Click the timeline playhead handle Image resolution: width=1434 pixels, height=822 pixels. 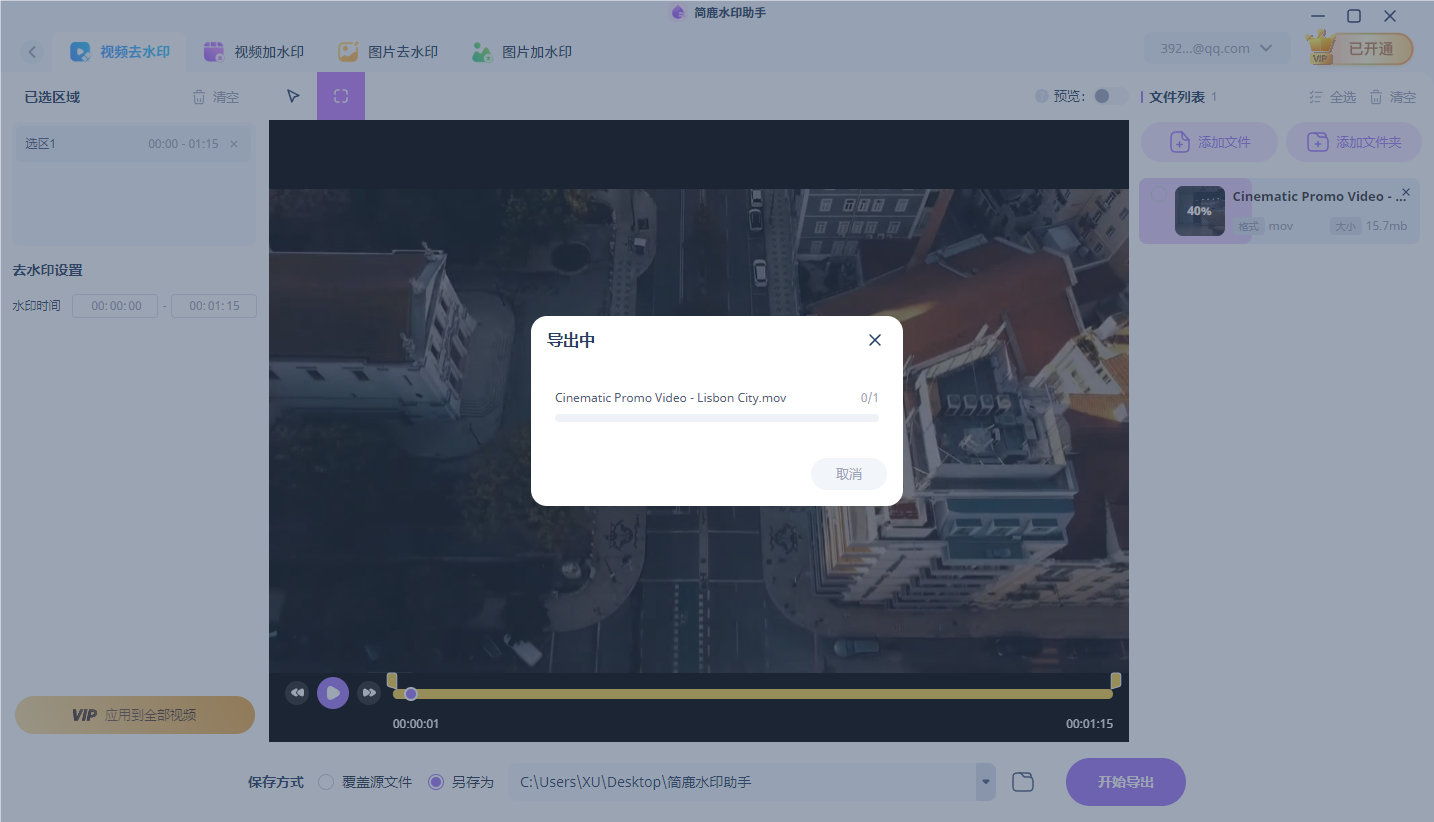click(x=410, y=694)
